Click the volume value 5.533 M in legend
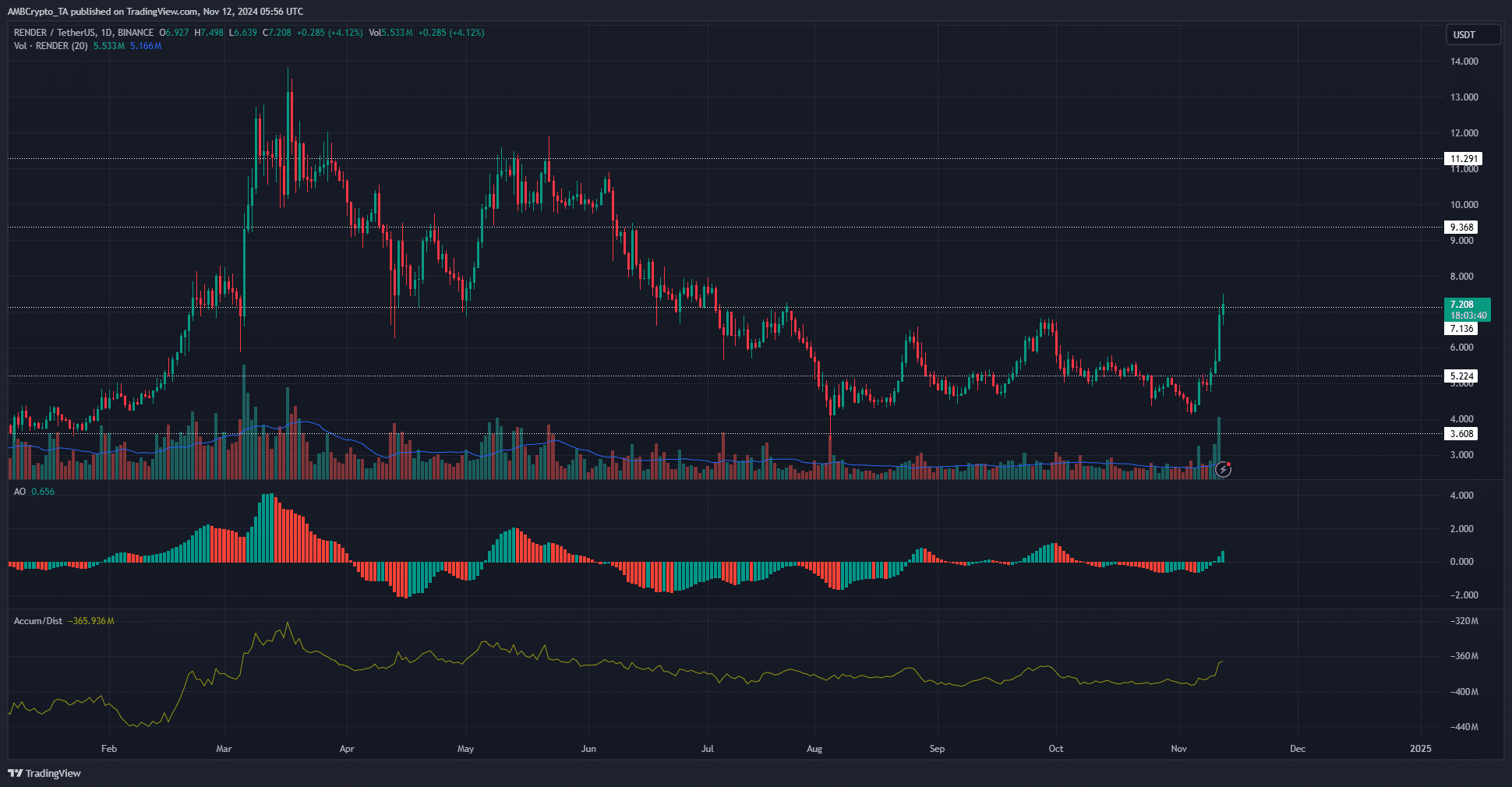The image size is (1512, 787). point(109,46)
